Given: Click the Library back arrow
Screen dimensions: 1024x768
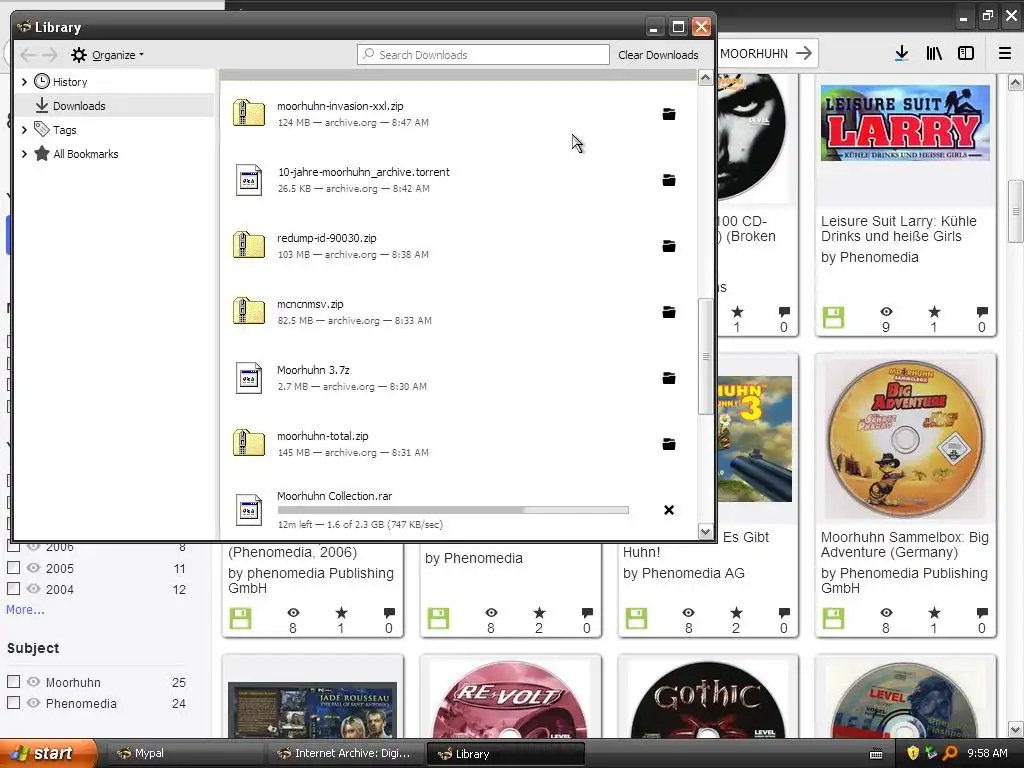Looking at the screenshot, I should coord(27,55).
